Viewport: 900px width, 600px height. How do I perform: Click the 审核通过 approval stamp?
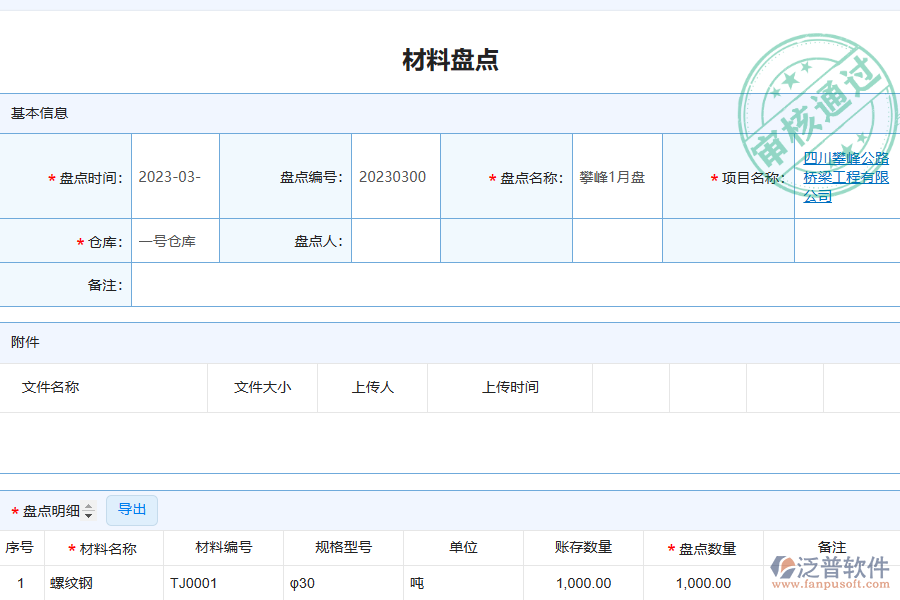(818, 72)
